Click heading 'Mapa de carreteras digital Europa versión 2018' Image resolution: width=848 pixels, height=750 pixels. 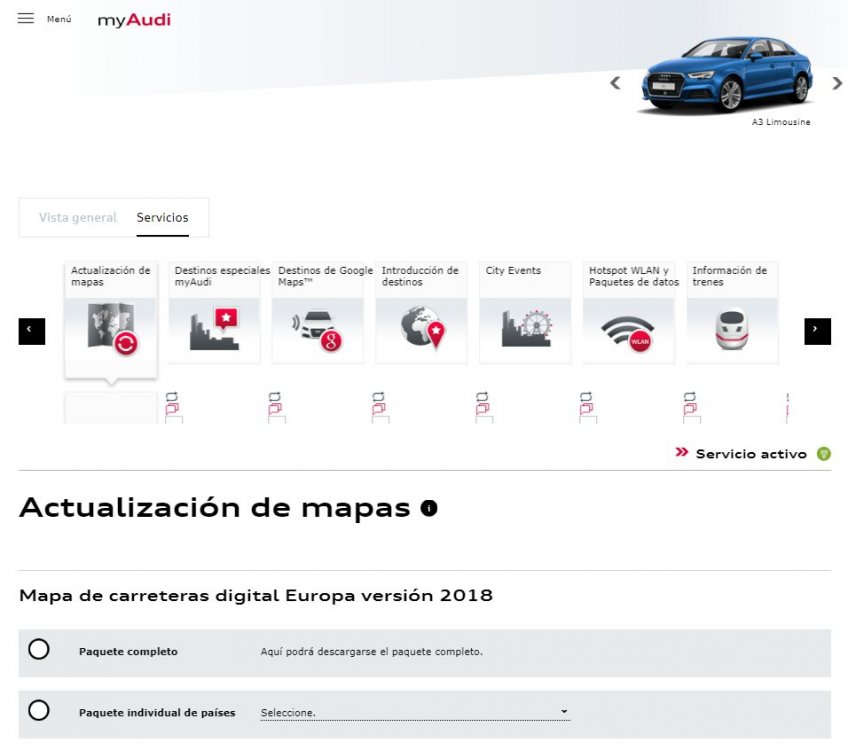pos(256,595)
